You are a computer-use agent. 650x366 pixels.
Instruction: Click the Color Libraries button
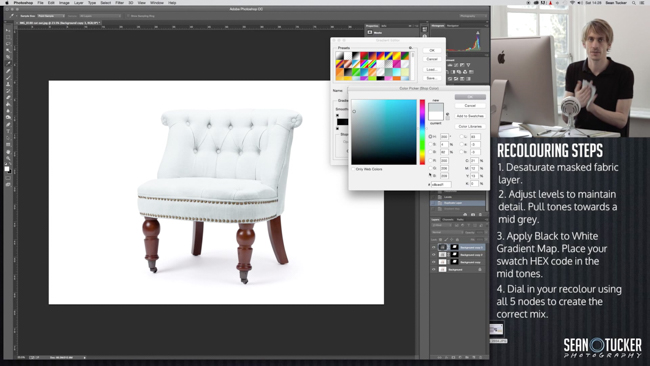coord(470,126)
